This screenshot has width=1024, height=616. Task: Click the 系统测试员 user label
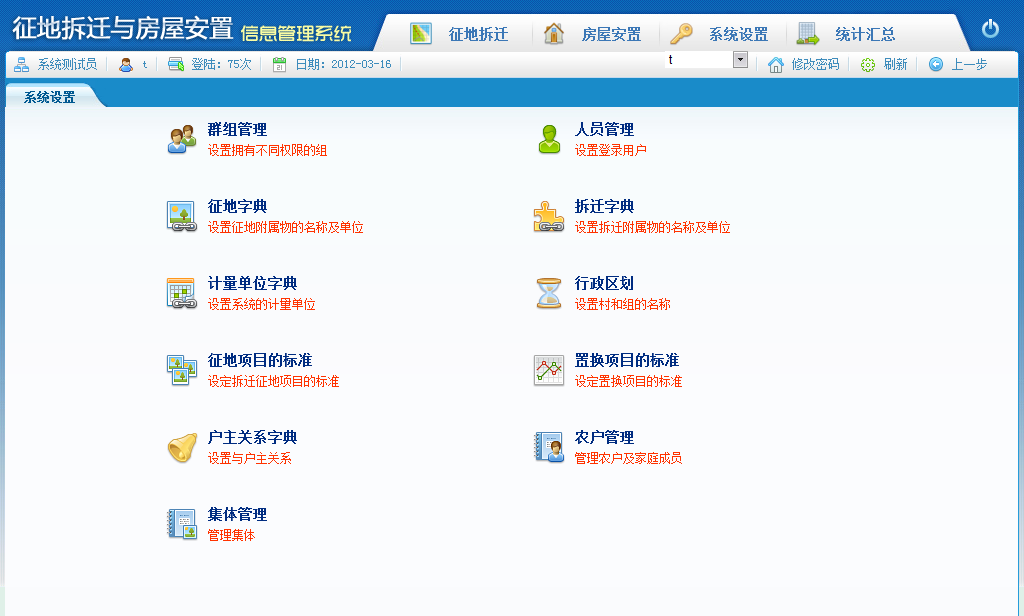pyautogui.click(x=67, y=64)
